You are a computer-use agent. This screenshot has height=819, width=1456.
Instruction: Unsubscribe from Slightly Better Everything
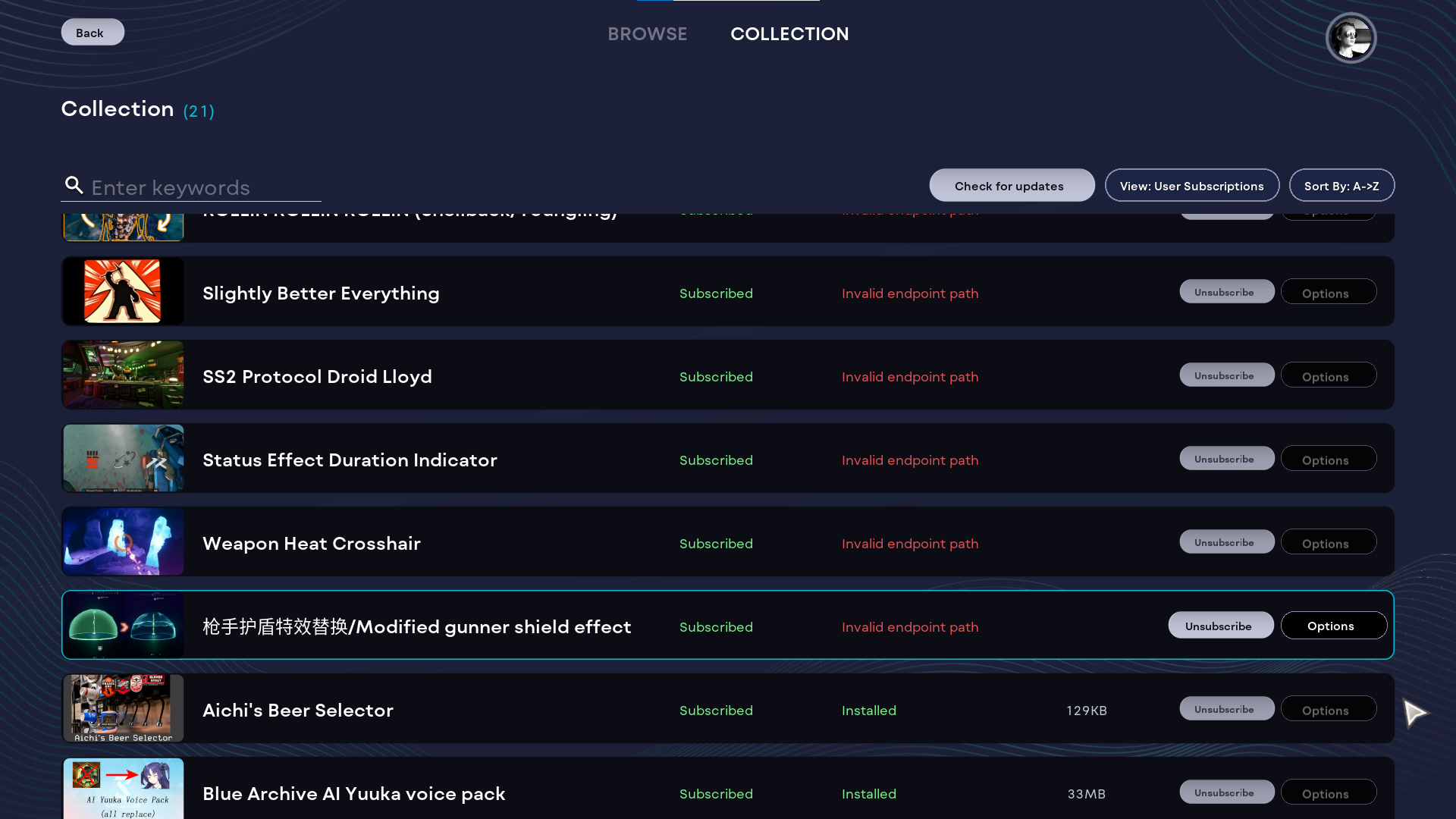[x=1226, y=292]
